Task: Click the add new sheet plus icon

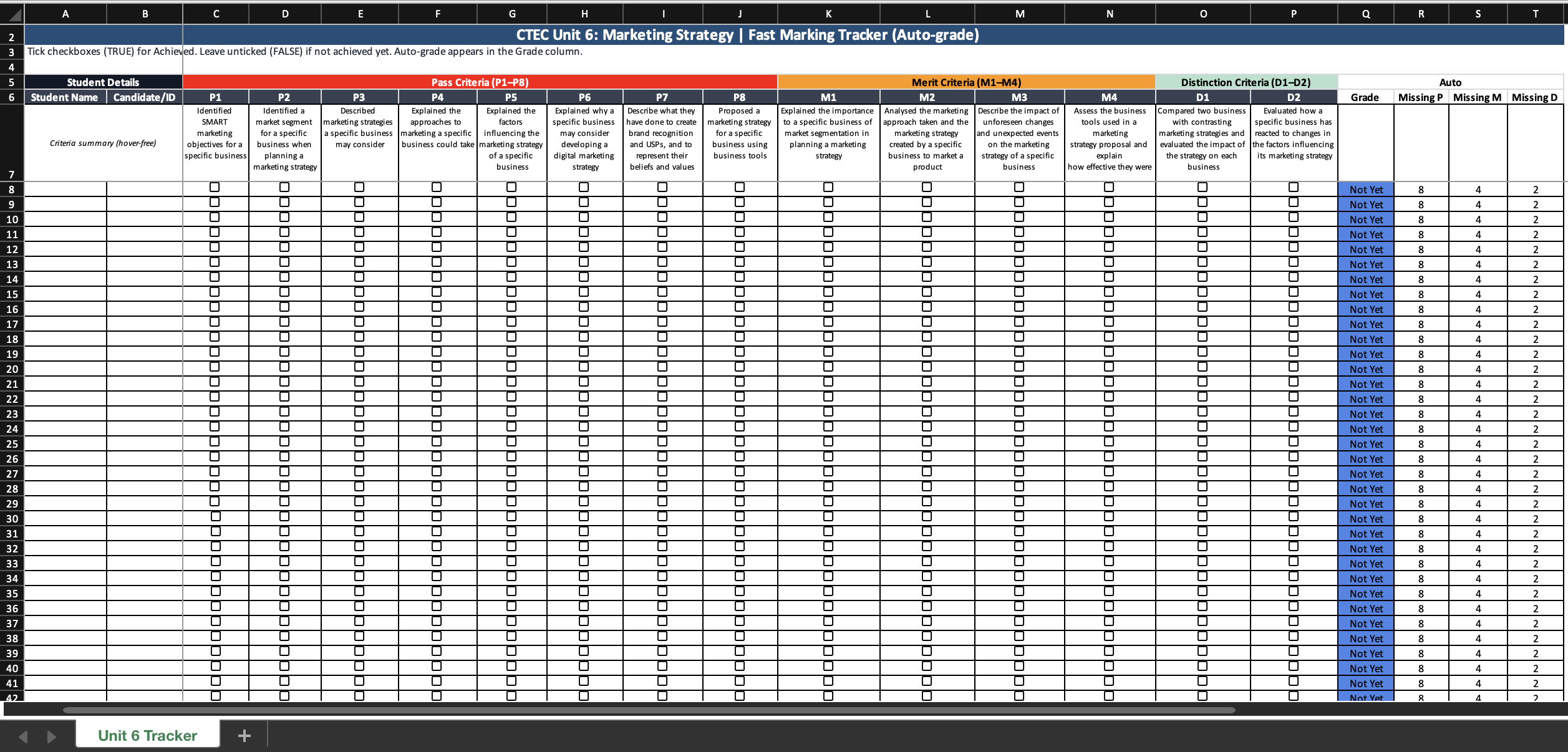Action: coord(244,736)
